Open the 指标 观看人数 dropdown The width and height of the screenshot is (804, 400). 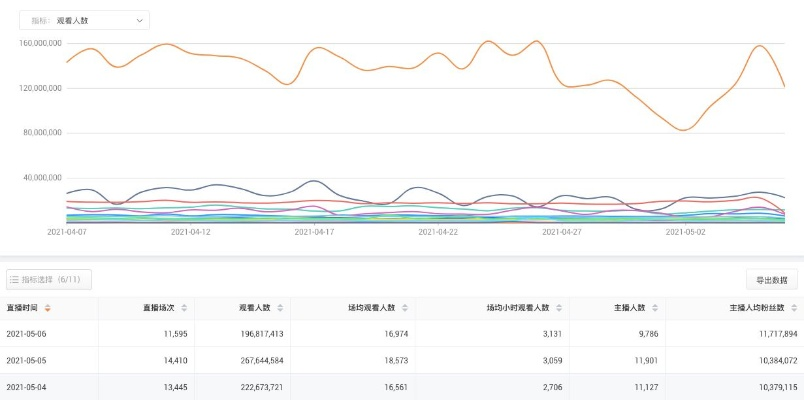pos(84,20)
